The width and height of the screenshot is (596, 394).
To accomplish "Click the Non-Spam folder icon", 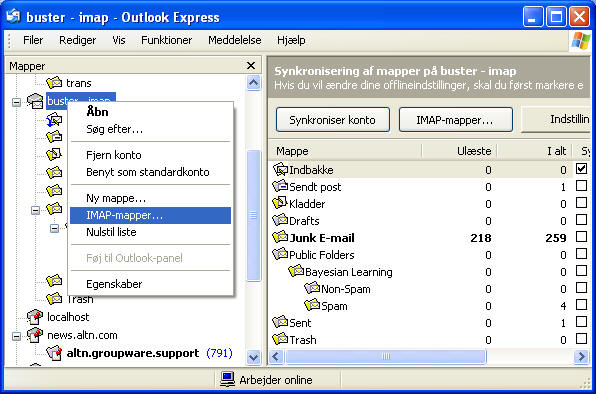I will 312,288.
